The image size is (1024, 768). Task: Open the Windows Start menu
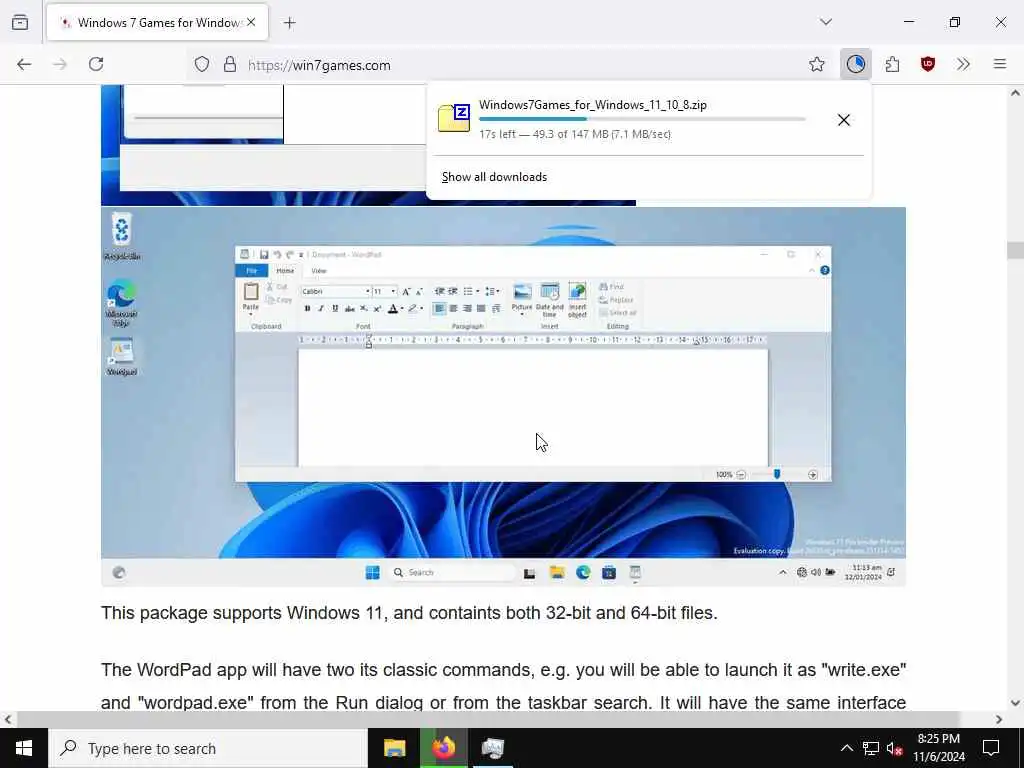coord(24,748)
